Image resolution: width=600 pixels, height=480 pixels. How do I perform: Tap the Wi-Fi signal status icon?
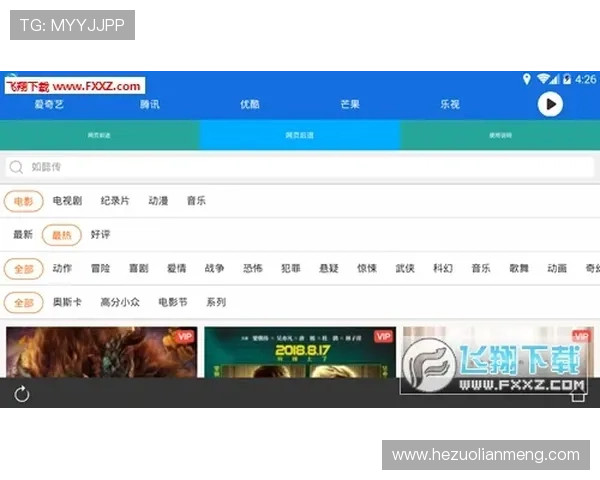pyautogui.click(x=544, y=79)
